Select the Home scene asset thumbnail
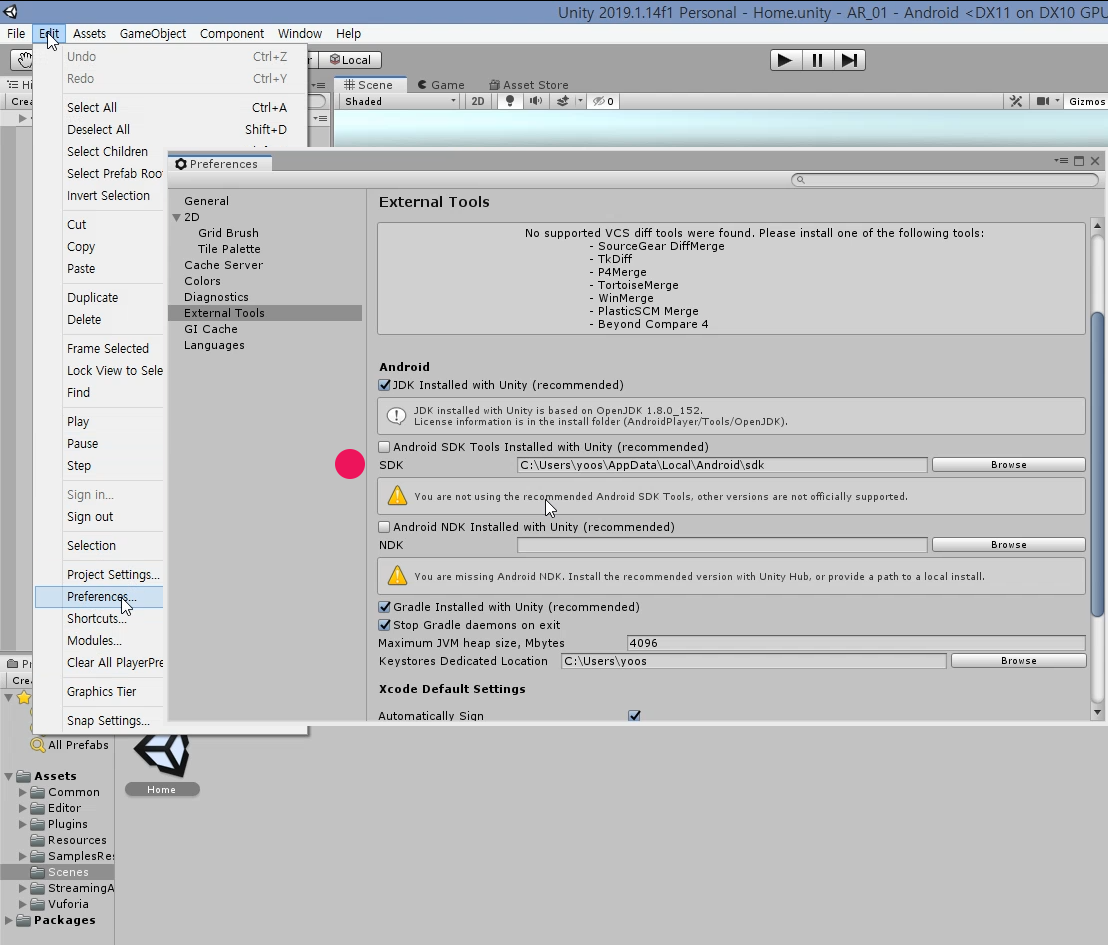1108x945 pixels. coord(162,756)
